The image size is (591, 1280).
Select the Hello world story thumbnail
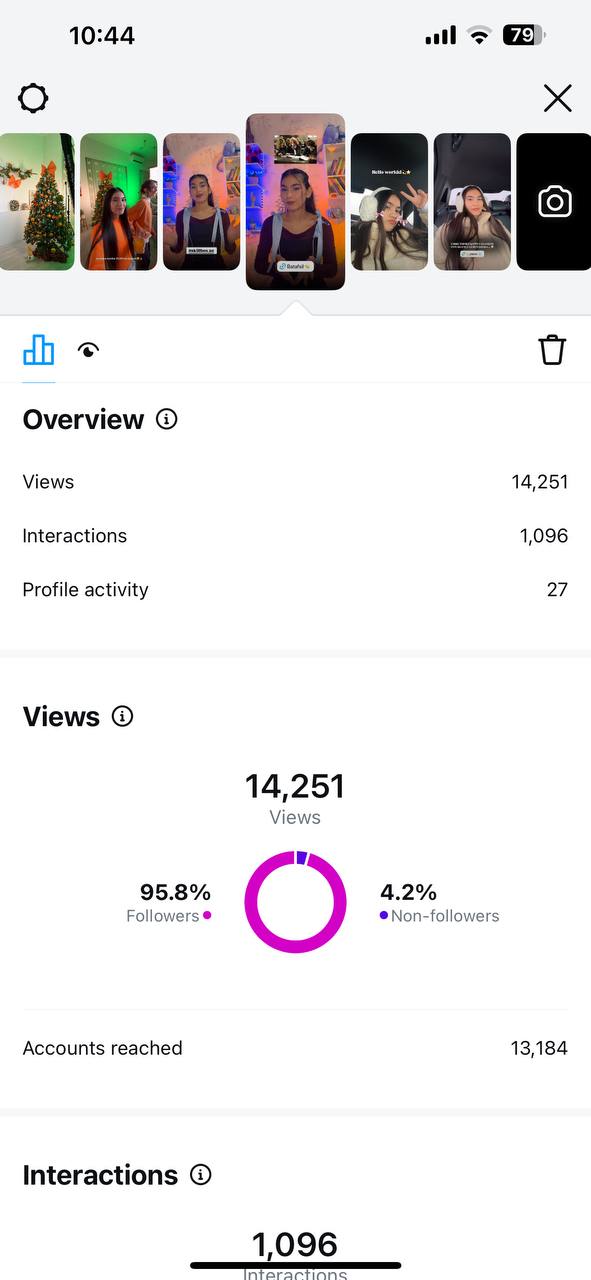point(389,202)
